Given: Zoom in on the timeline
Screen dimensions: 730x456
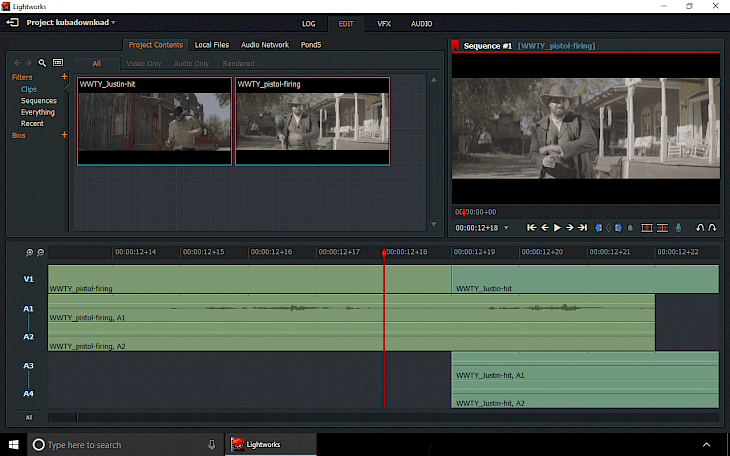Looking at the screenshot, I should click(29, 252).
